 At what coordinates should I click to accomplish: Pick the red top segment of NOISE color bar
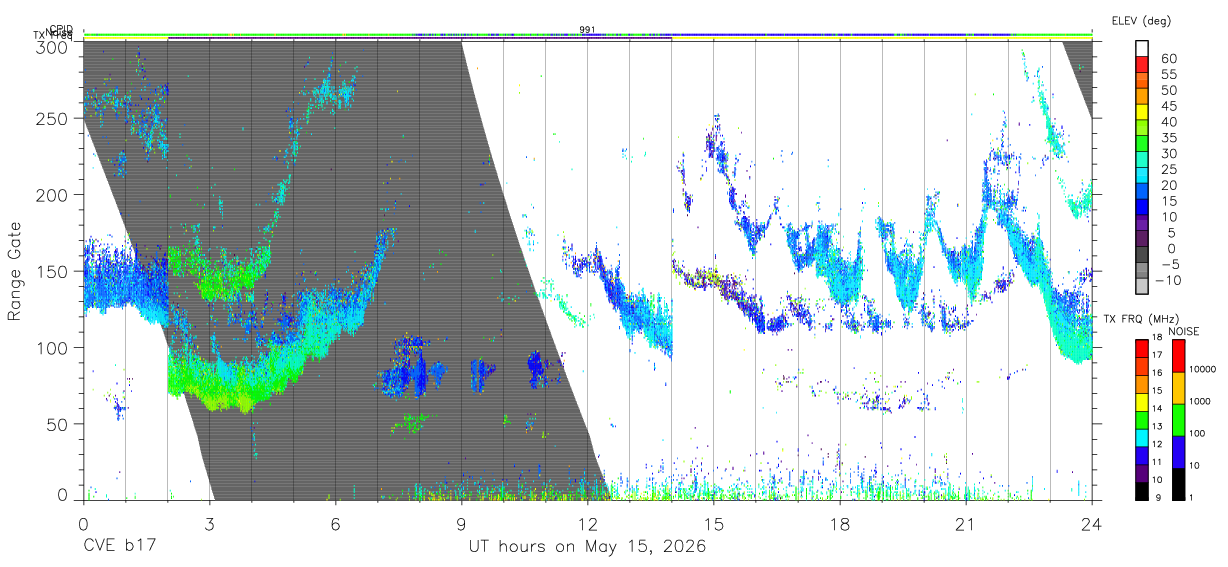pos(1177,355)
